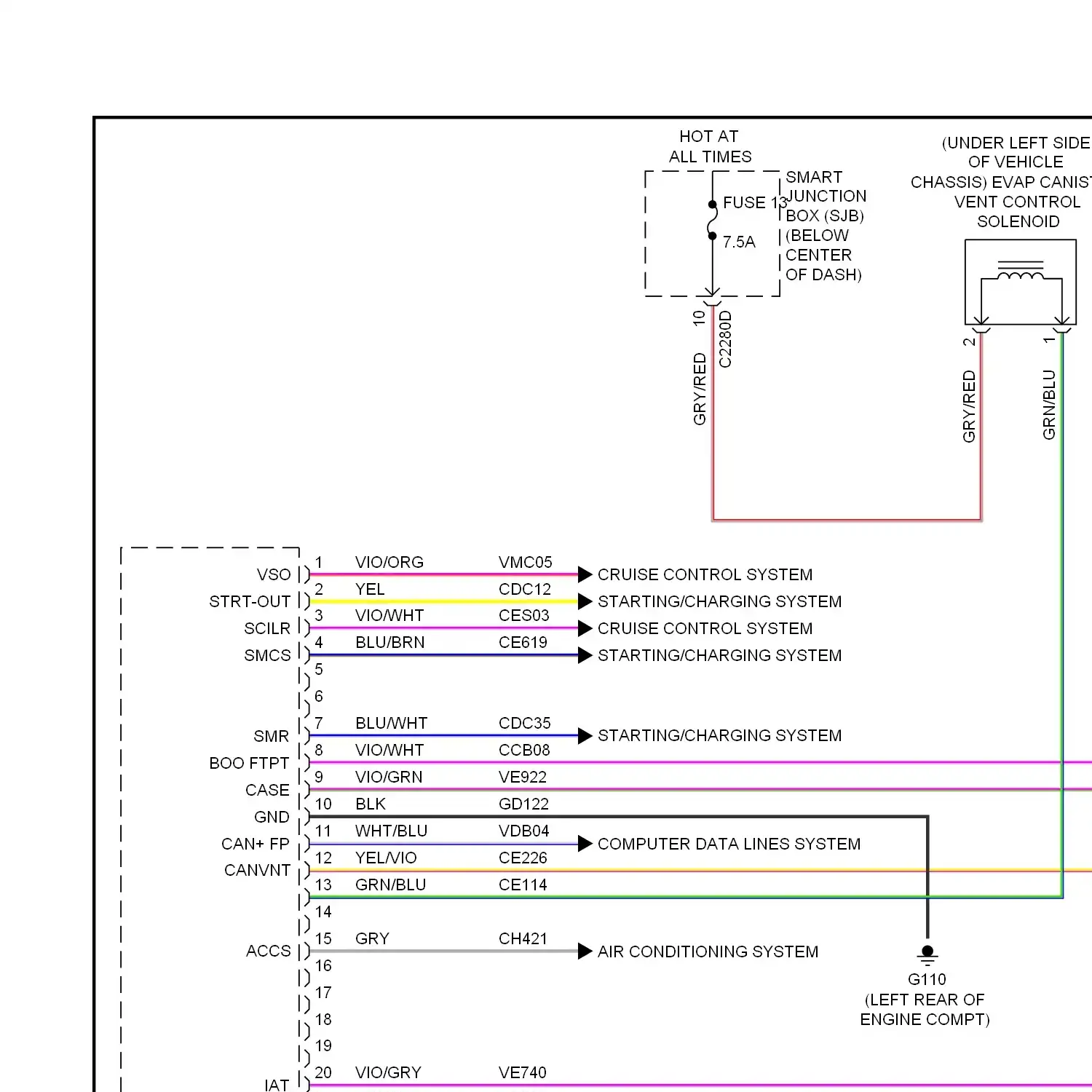Click 'STARTING/CHARGING SYSTEM' next to CDC12

tap(719, 601)
